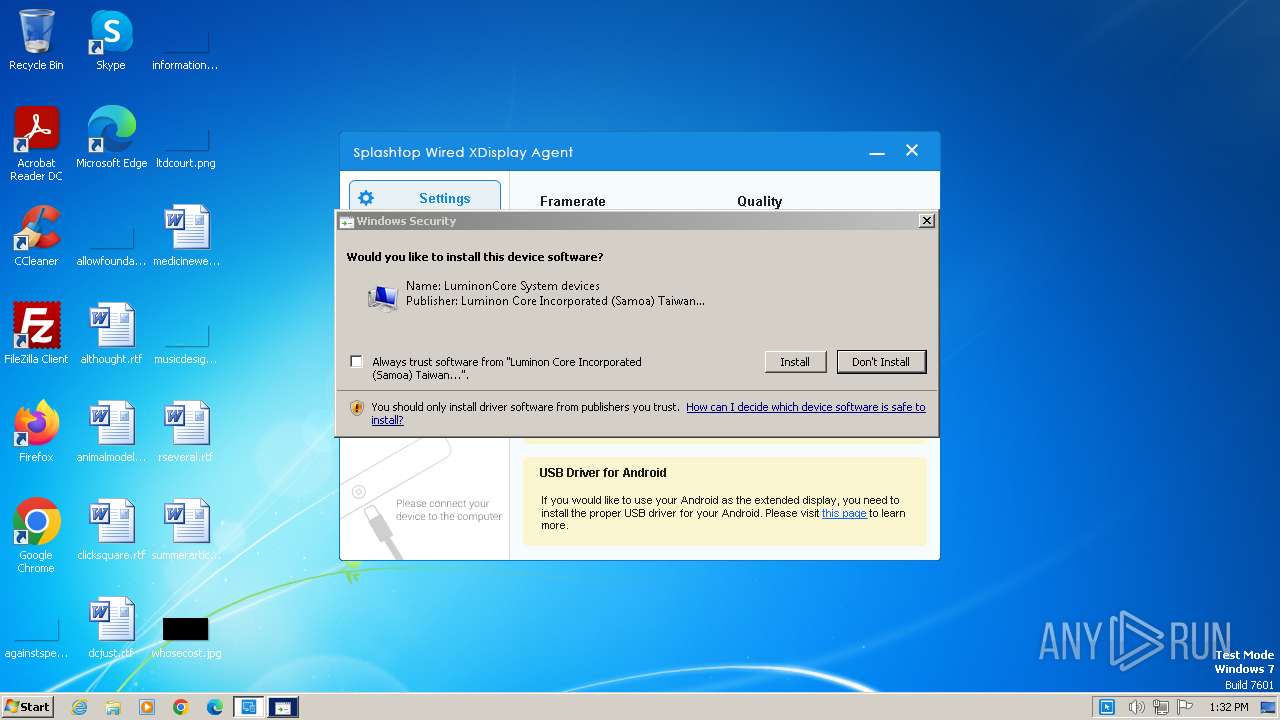This screenshot has width=1280, height=720.
Task: Close the Windows Security dialog
Action: [x=926, y=221]
